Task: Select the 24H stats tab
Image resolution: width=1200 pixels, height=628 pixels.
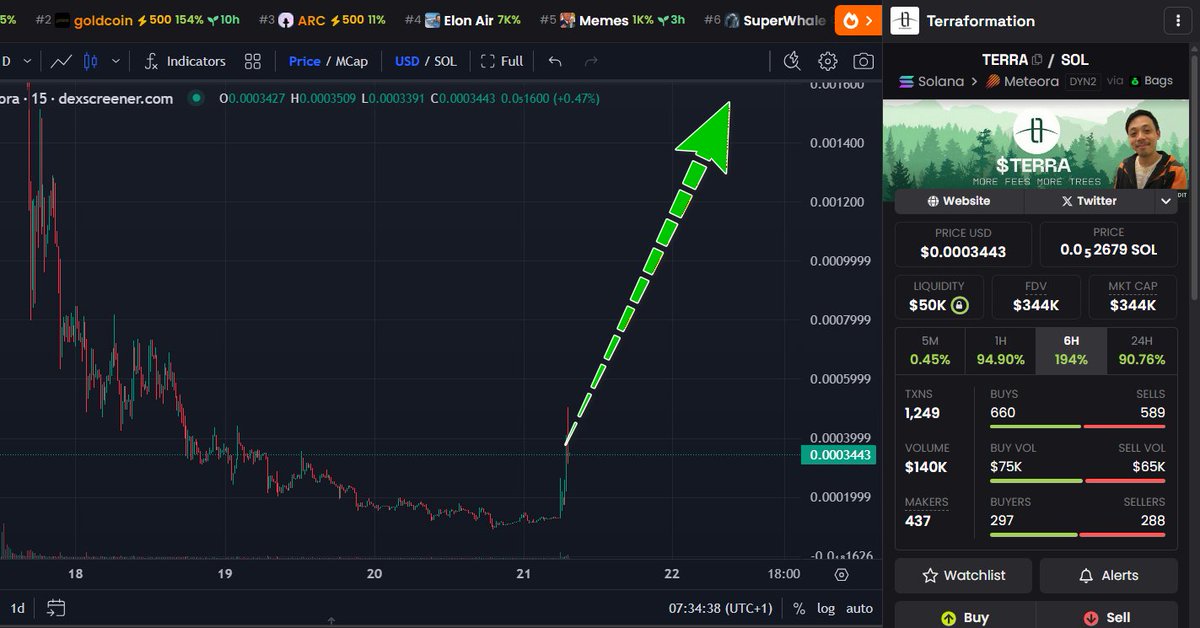Action: click(1141, 351)
